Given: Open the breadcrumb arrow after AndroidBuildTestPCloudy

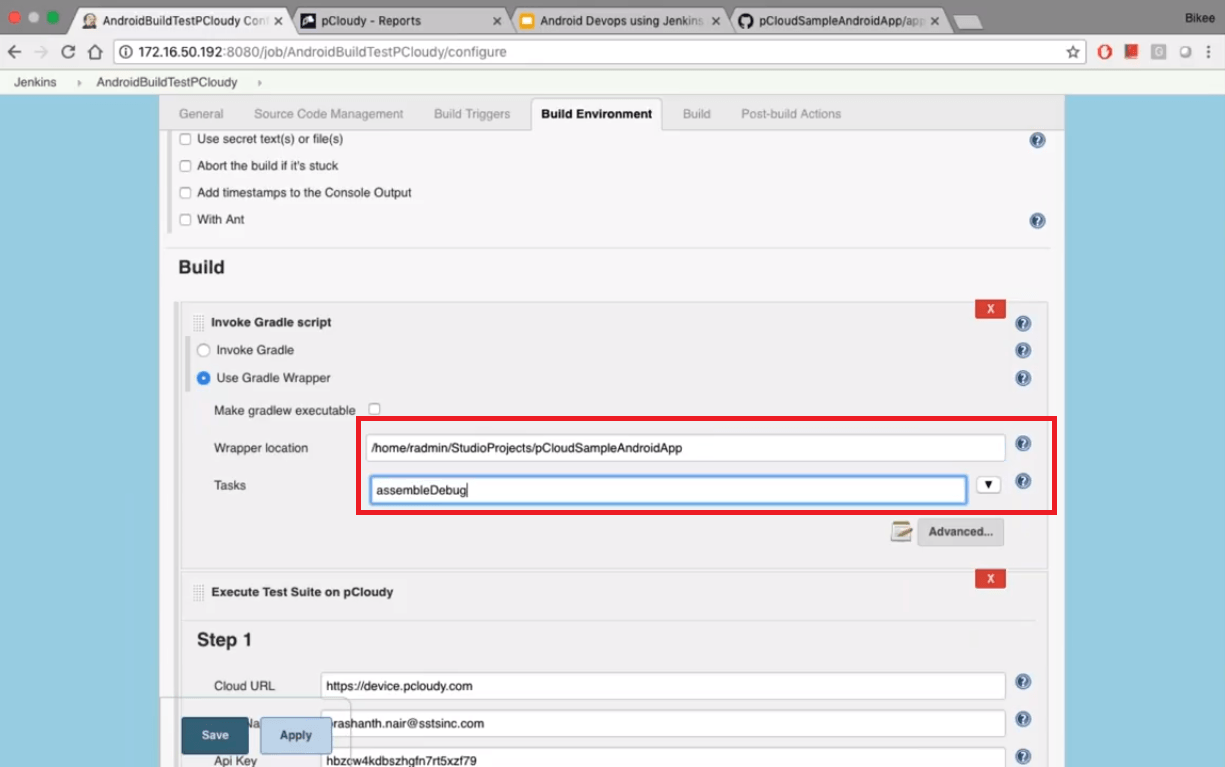Looking at the screenshot, I should (x=259, y=83).
